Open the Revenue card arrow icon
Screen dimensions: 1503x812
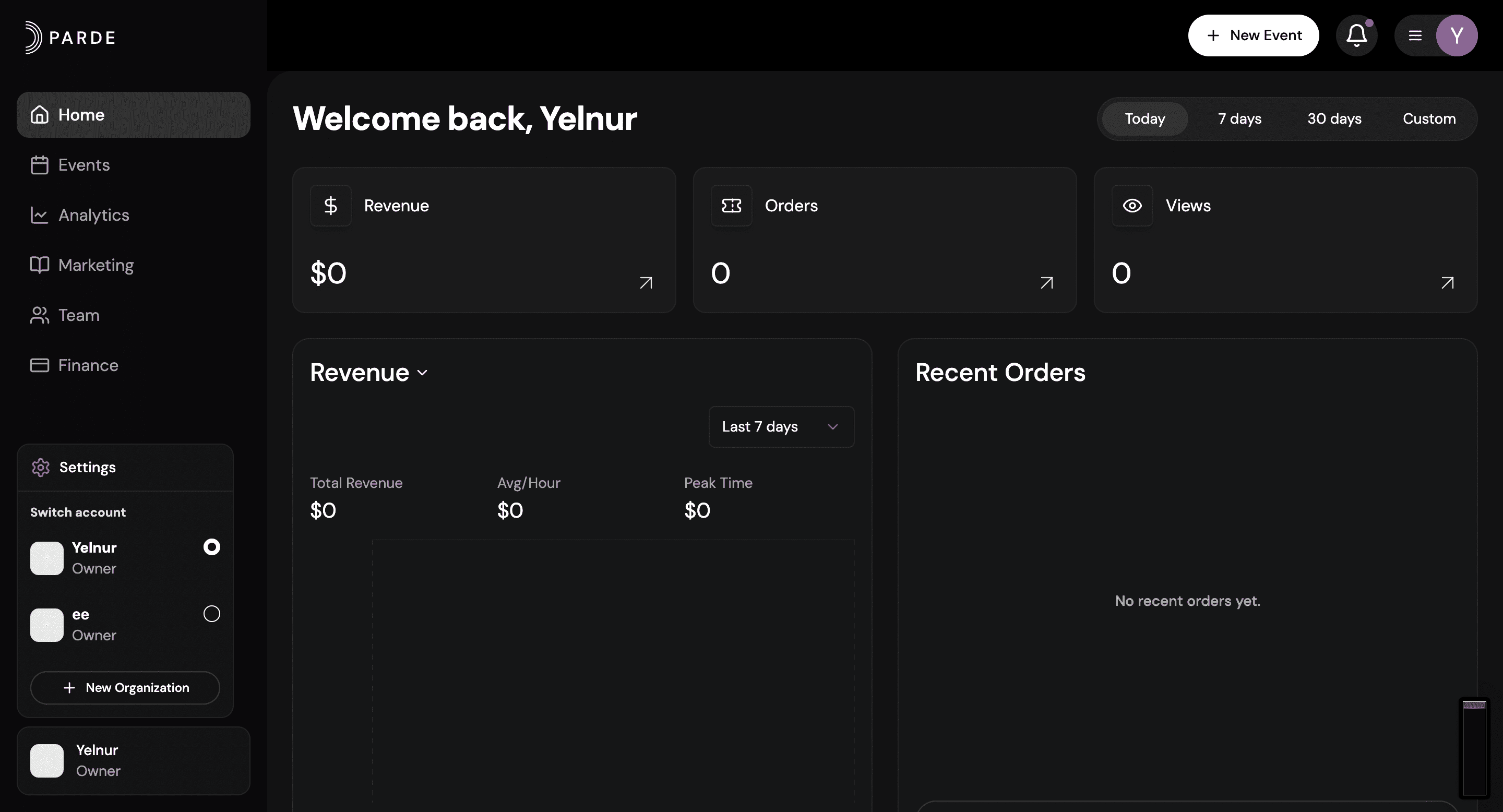tap(646, 283)
